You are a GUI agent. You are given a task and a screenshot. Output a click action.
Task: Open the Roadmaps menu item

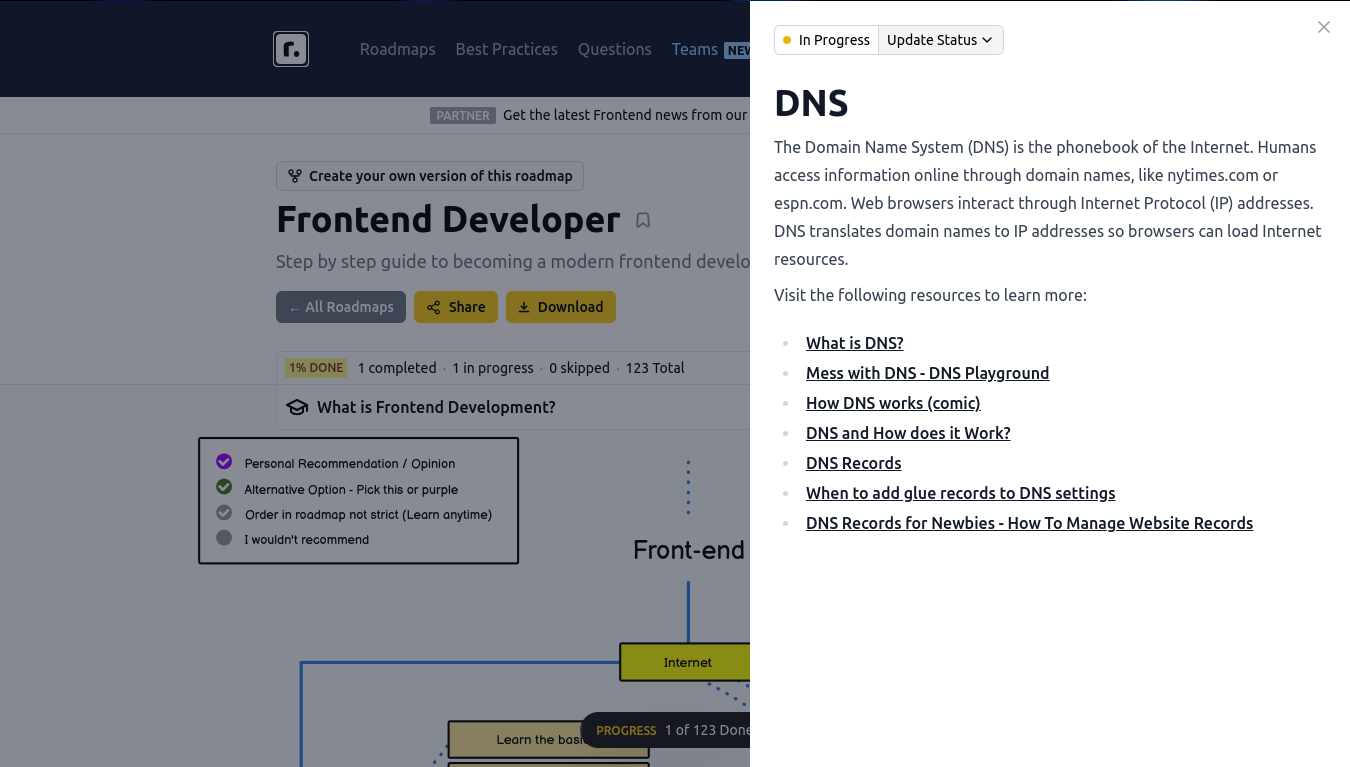tap(397, 49)
